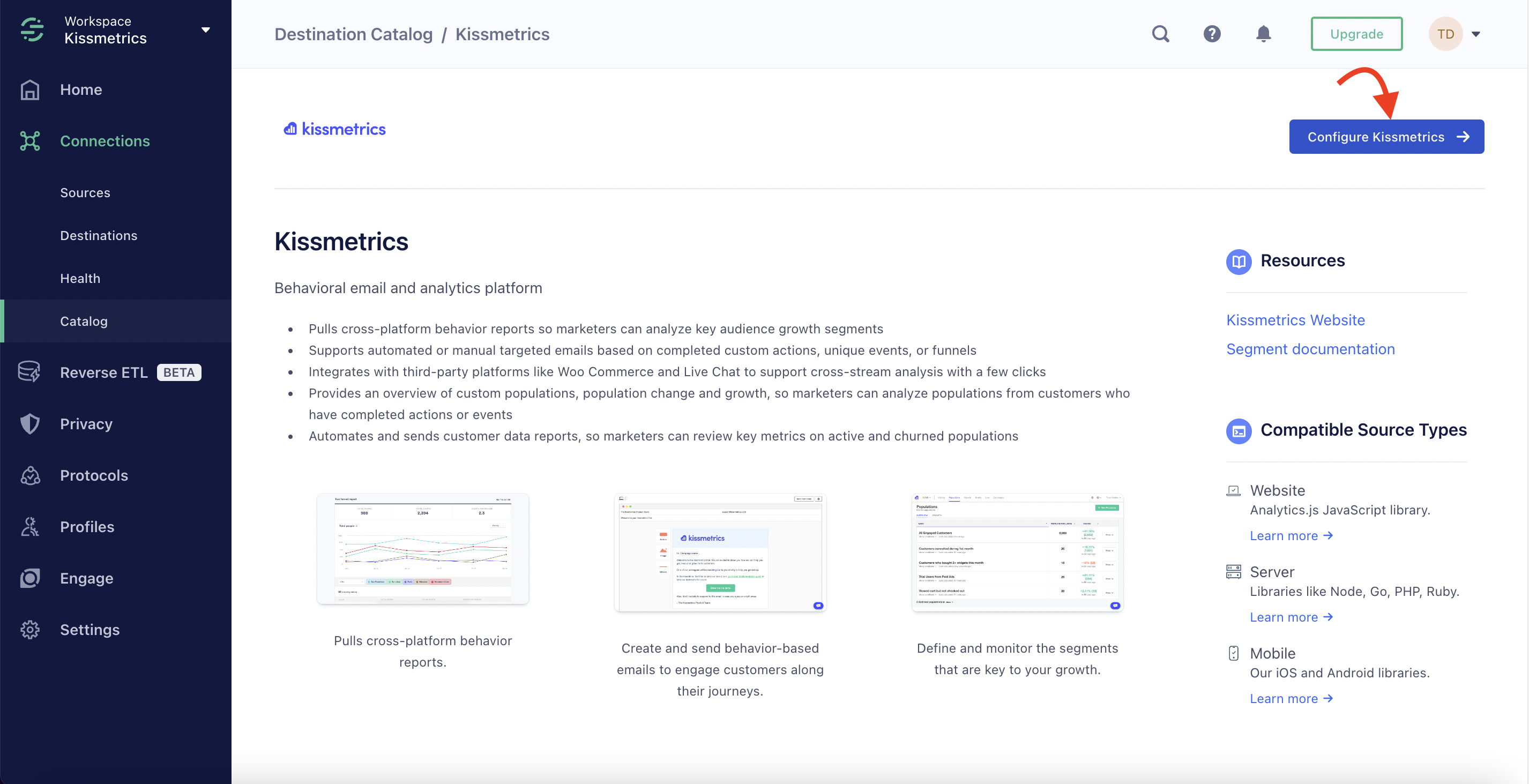This screenshot has height=784, width=1529.
Task: Open Settings gear icon in sidebar
Action: (29, 630)
